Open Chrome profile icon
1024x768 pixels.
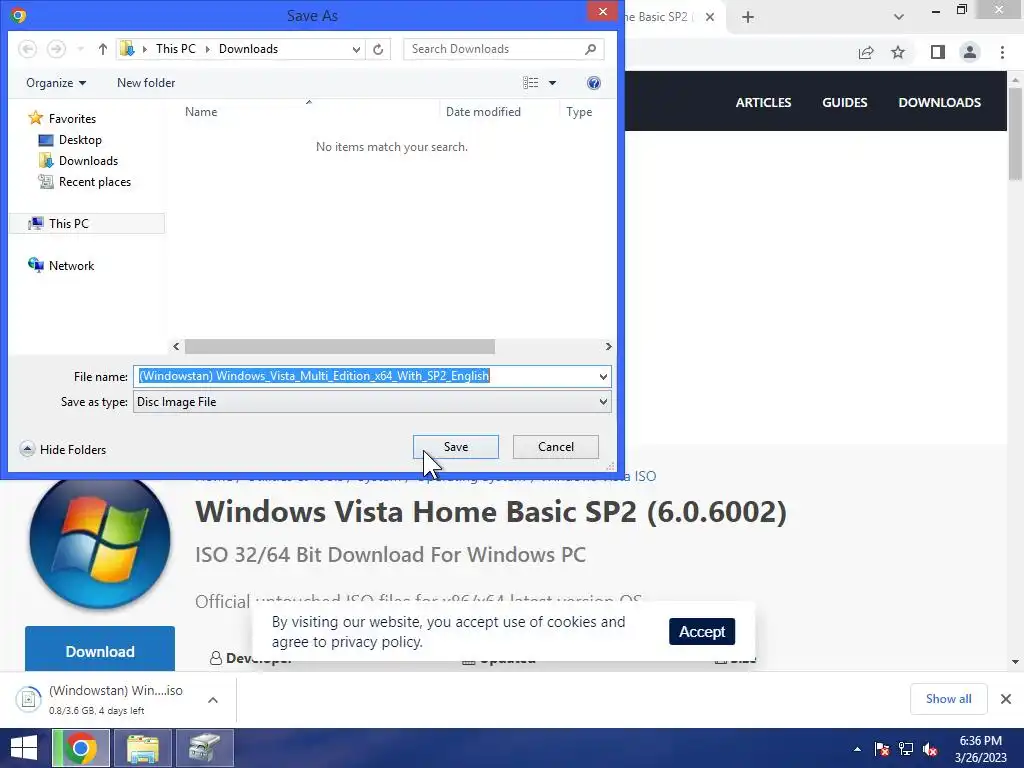coord(970,52)
